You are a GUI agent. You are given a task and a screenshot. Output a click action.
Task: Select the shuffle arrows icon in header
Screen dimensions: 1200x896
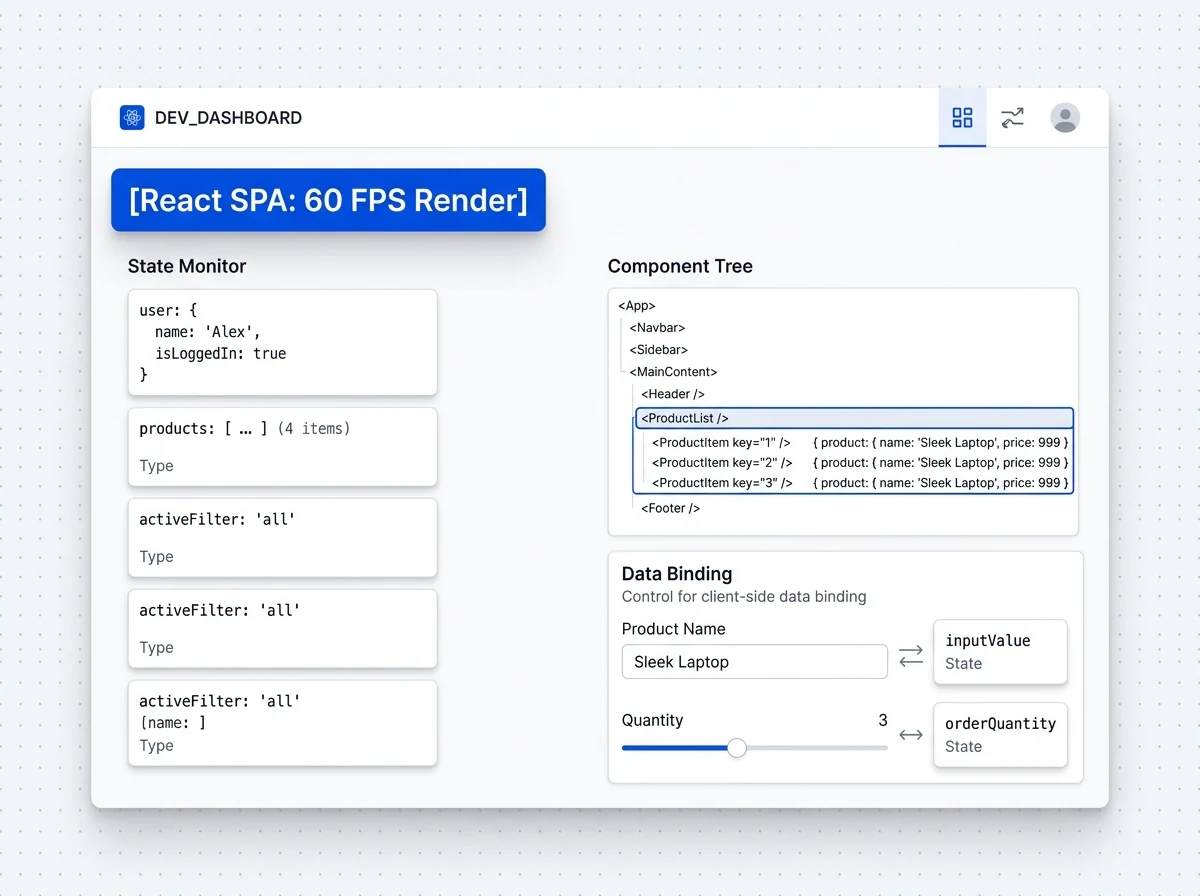(1013, 118)
